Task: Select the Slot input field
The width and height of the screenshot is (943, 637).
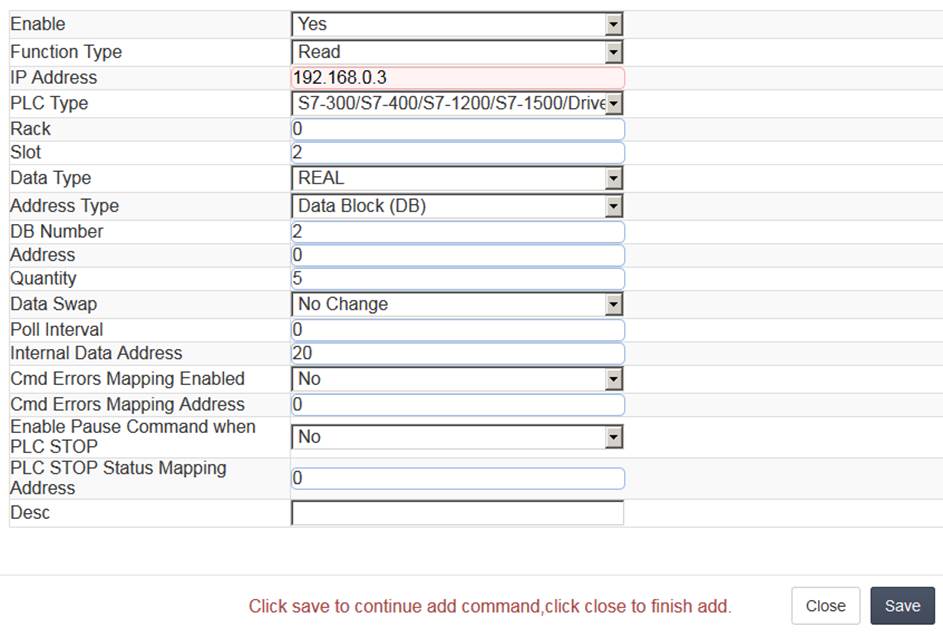Action: 458,153
